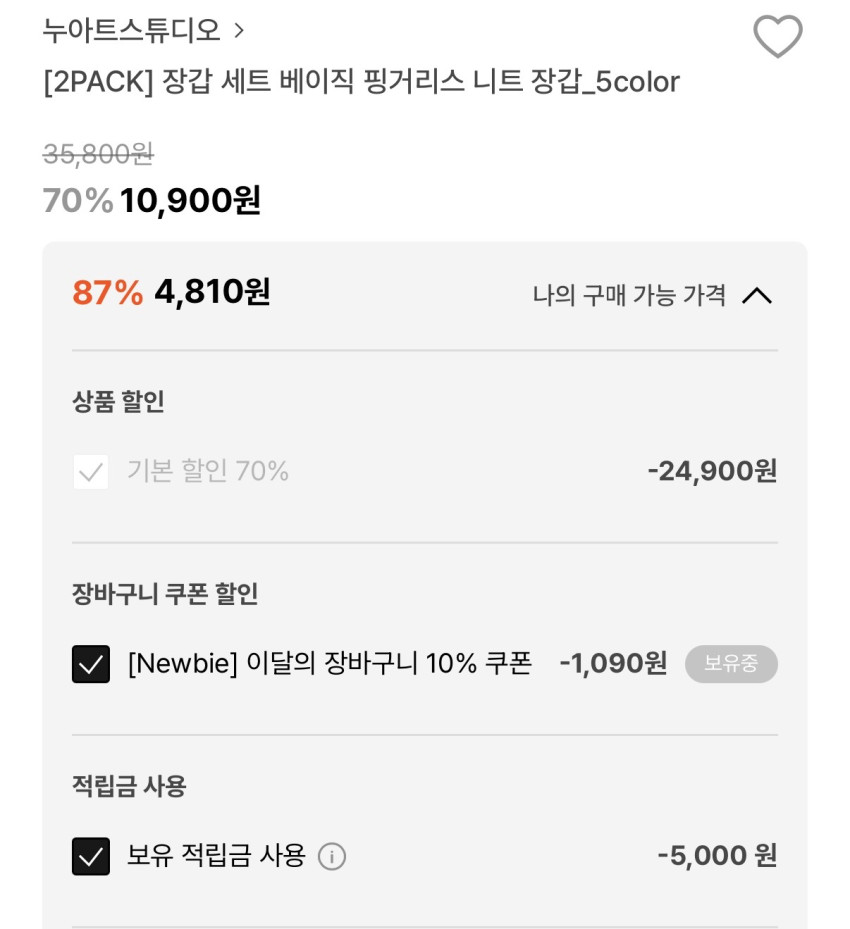Tap the 10,900원 sale price
Screen dimensions: 850x929
point(190,201)
